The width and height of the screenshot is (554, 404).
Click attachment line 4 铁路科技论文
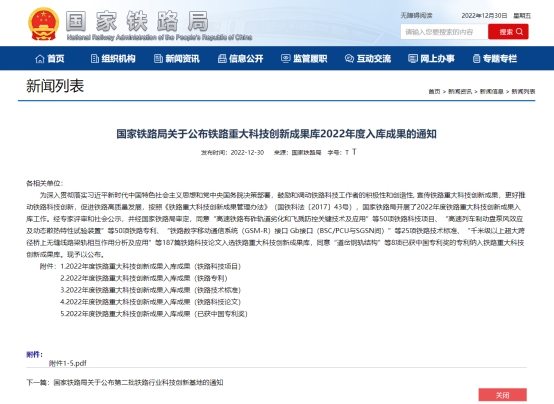(x=151, y=302)
